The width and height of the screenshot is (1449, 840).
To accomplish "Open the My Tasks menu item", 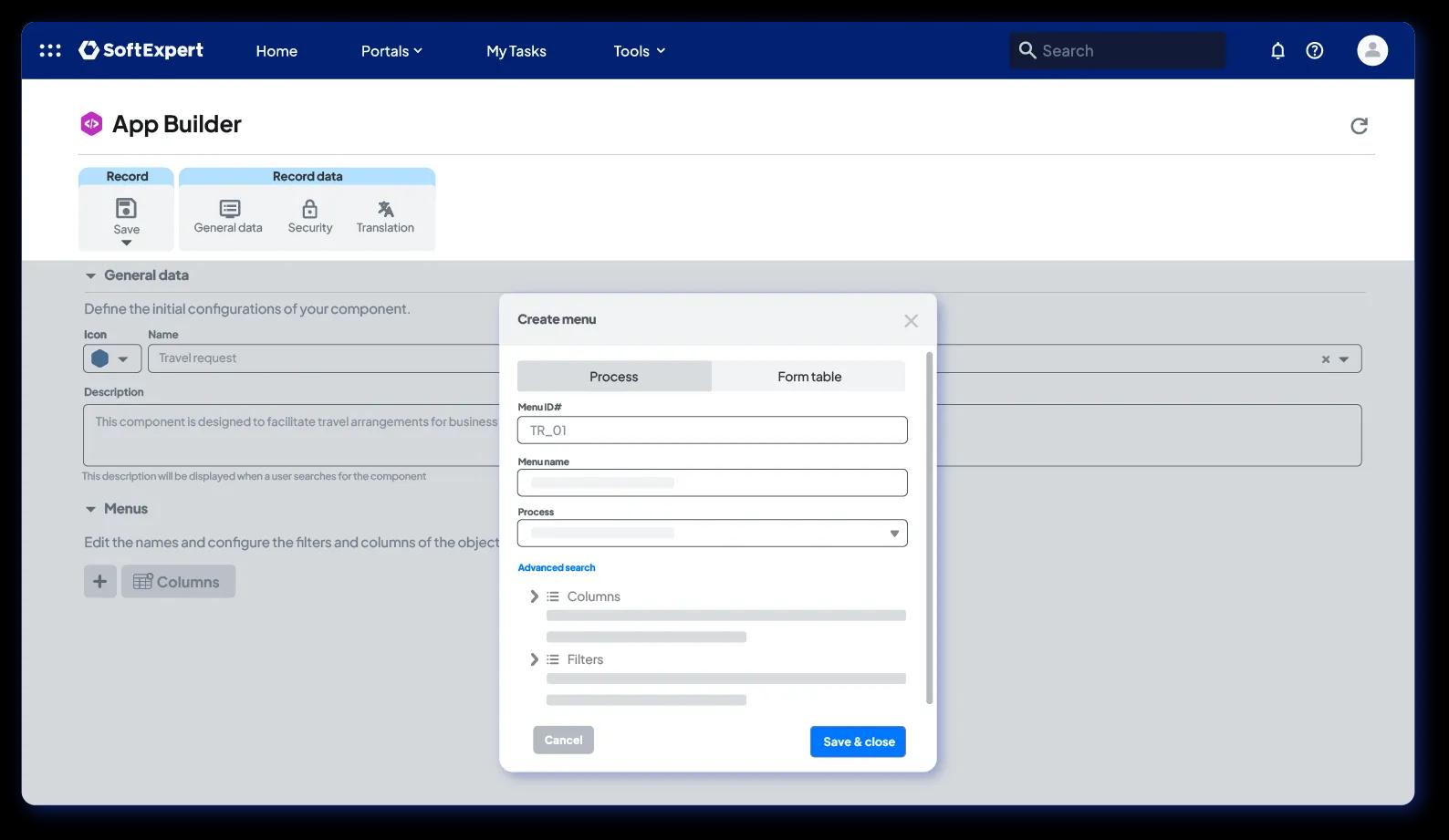I will (516, 51).
